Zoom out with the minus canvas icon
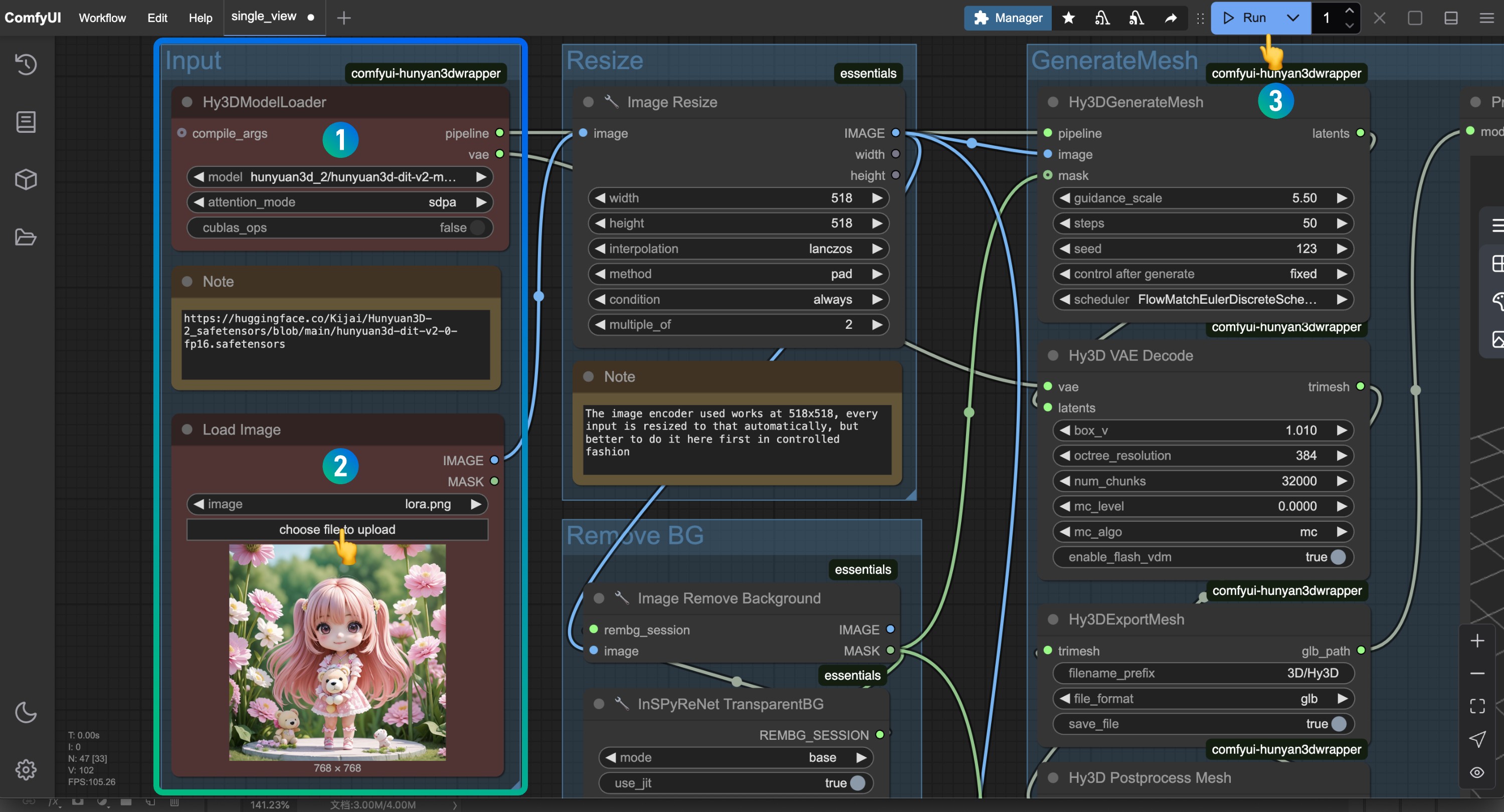 tap(1476, 673)
